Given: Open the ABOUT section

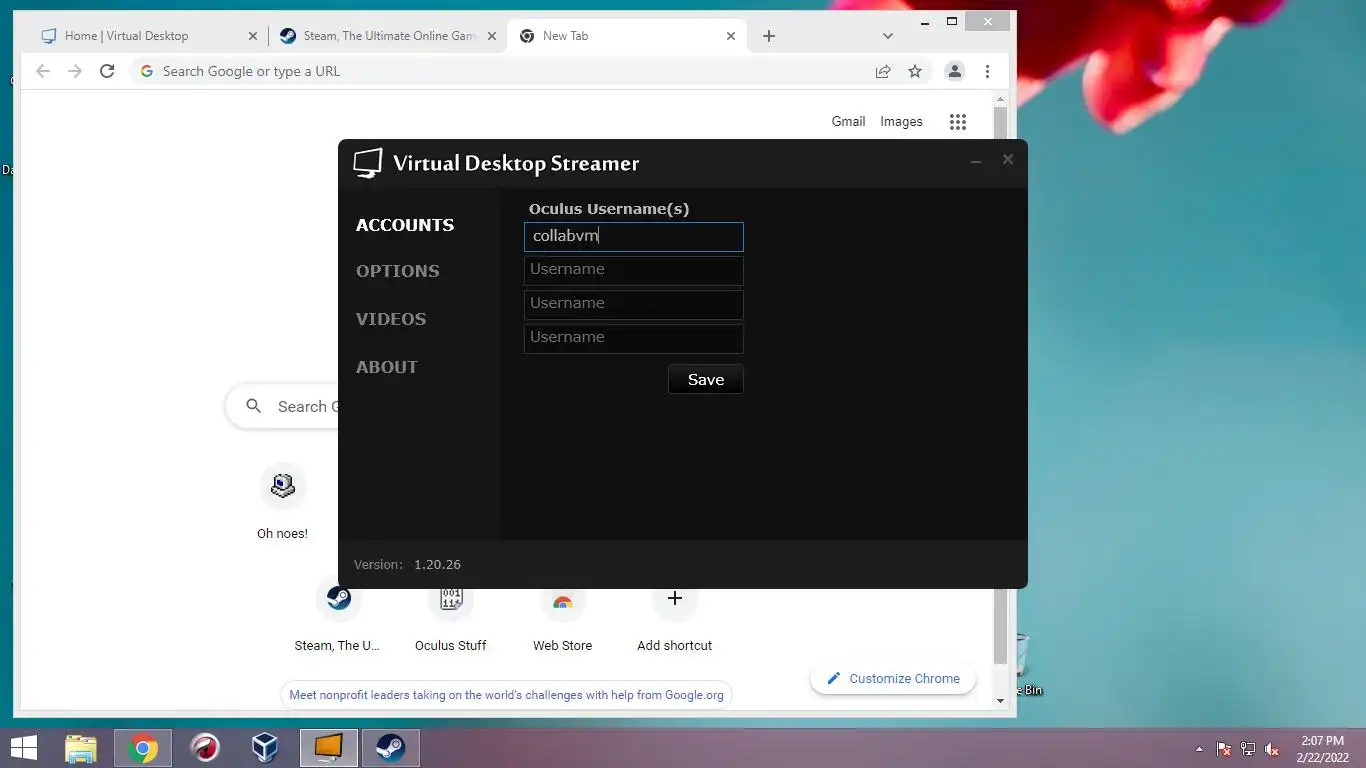Looking at the screenshot, I should click(387, 367).
